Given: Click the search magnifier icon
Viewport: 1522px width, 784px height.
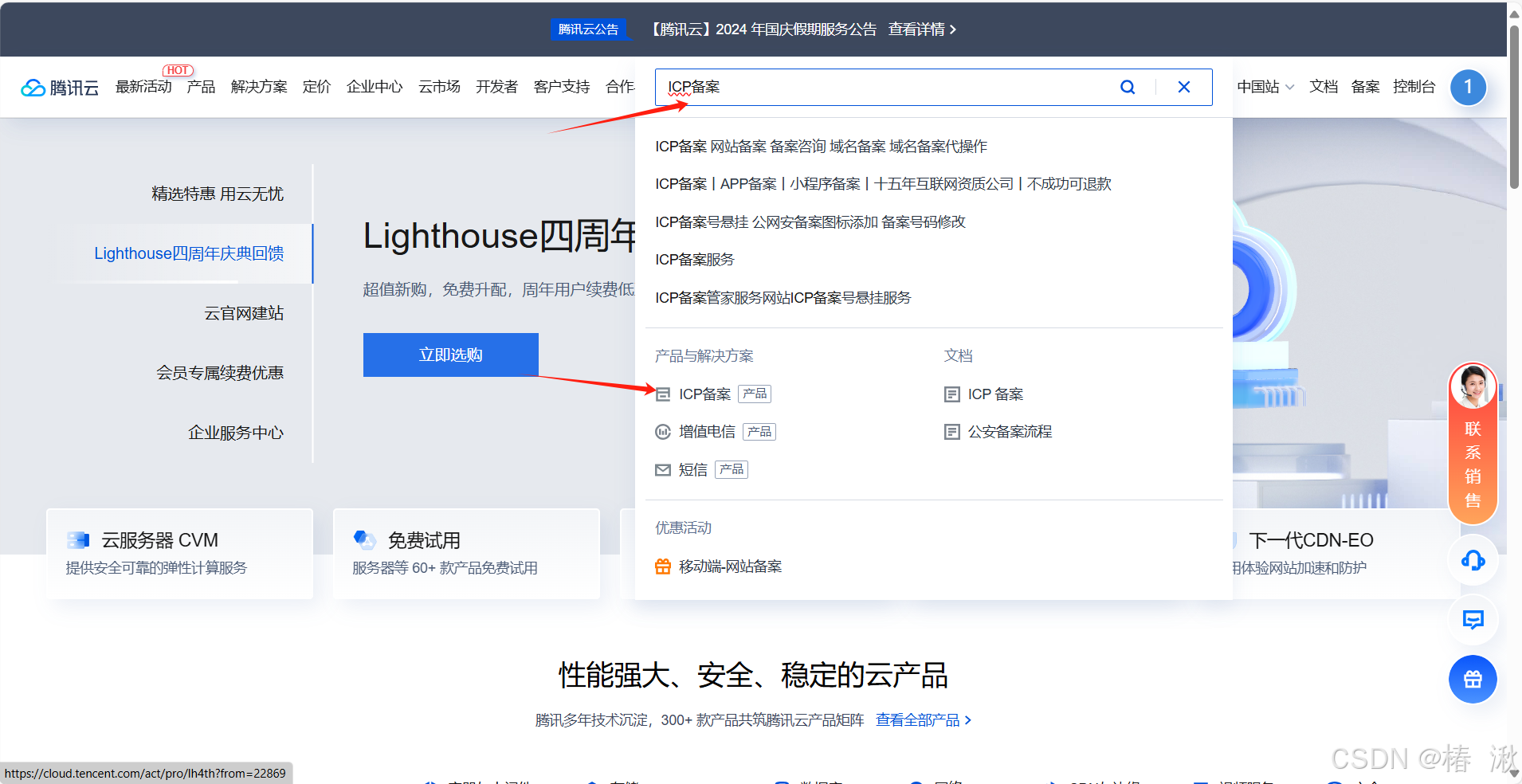Looking at the screenshot, I should 1128,87.
